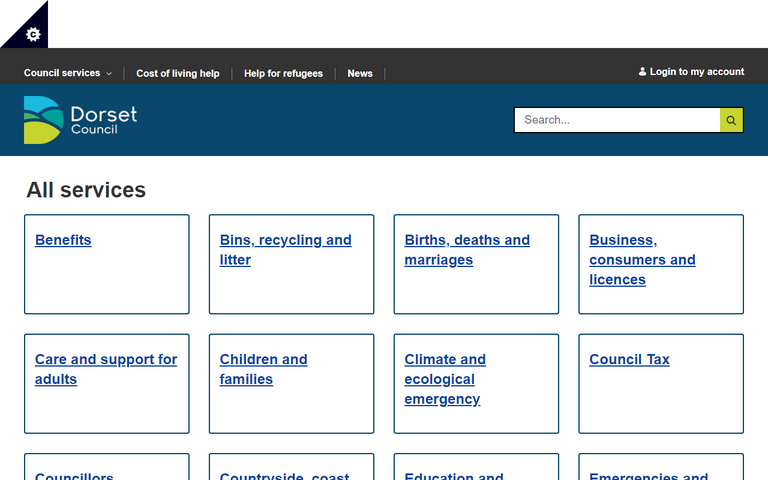
Task: Open Bins, recycling and litter
Action: [285, 250]
